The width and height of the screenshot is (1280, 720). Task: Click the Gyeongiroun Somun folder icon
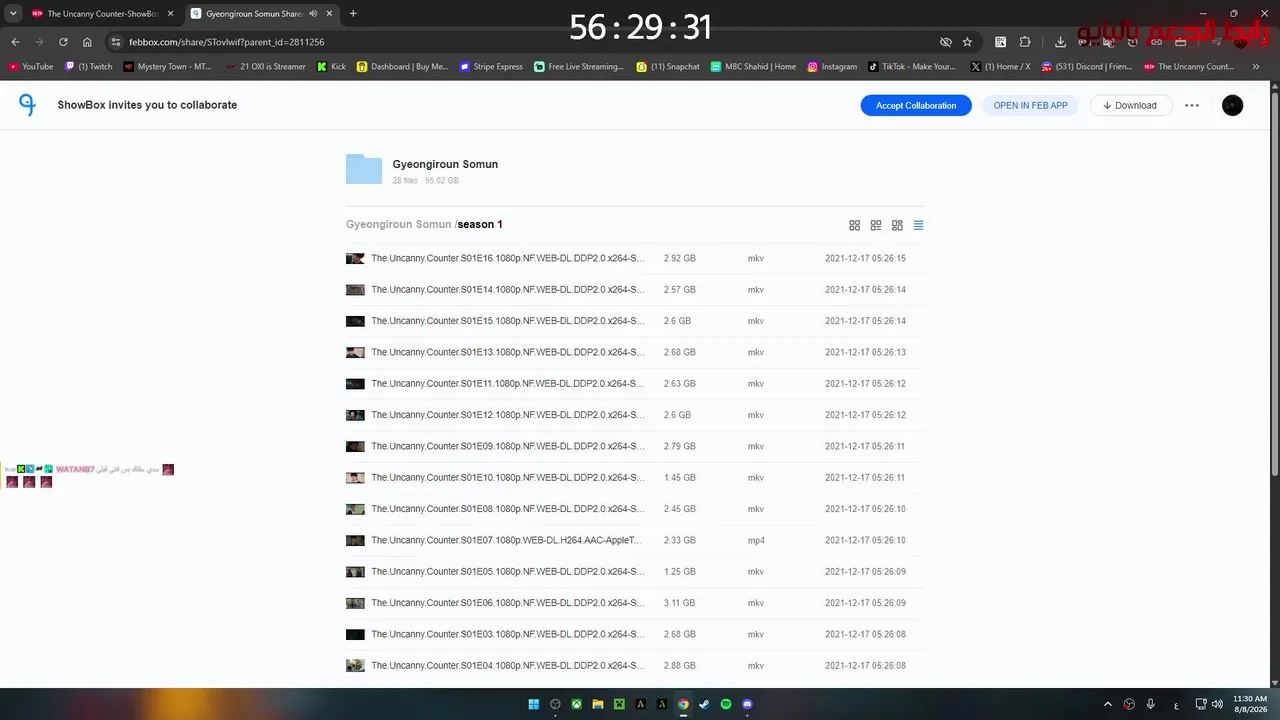point(364,169)
